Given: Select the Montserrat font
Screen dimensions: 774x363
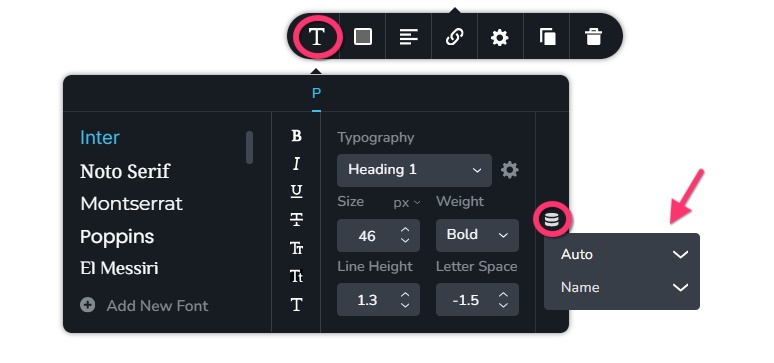Looking at the screenshot, I should 131,204.
